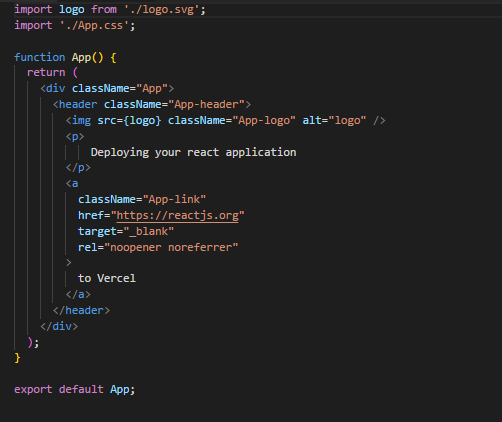Screen dimensions: 502x422
Task: Click the <div className="App"> line
Action: coord(107,89)
